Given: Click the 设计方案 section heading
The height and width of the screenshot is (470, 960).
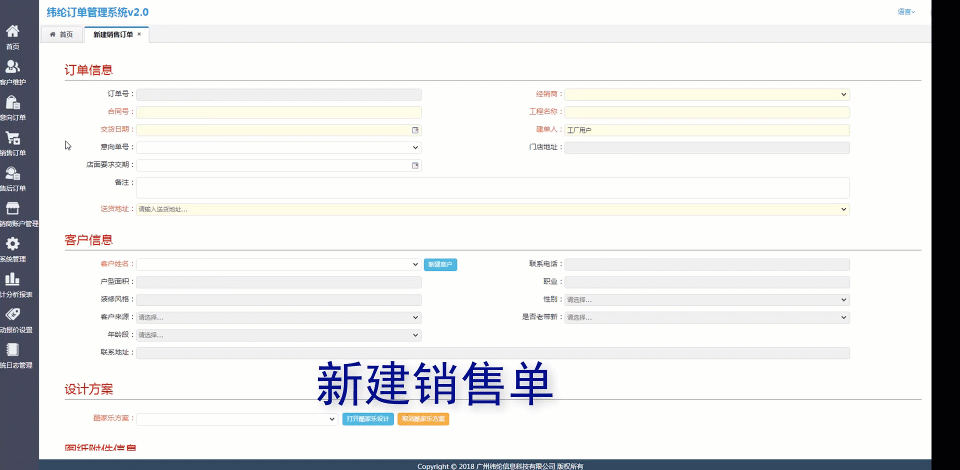Looking at the screenshot, I should pyautogui.click(x=89, y=390).
